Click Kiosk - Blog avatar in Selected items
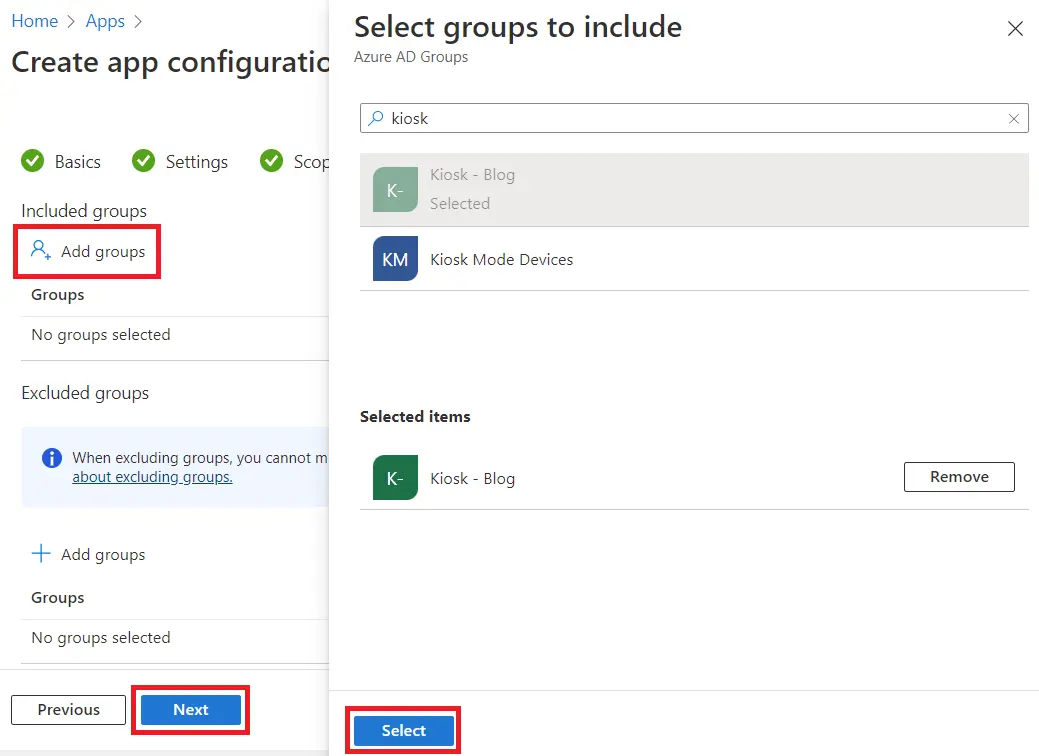The image size is (1039, 756). (x=395, y=478)
